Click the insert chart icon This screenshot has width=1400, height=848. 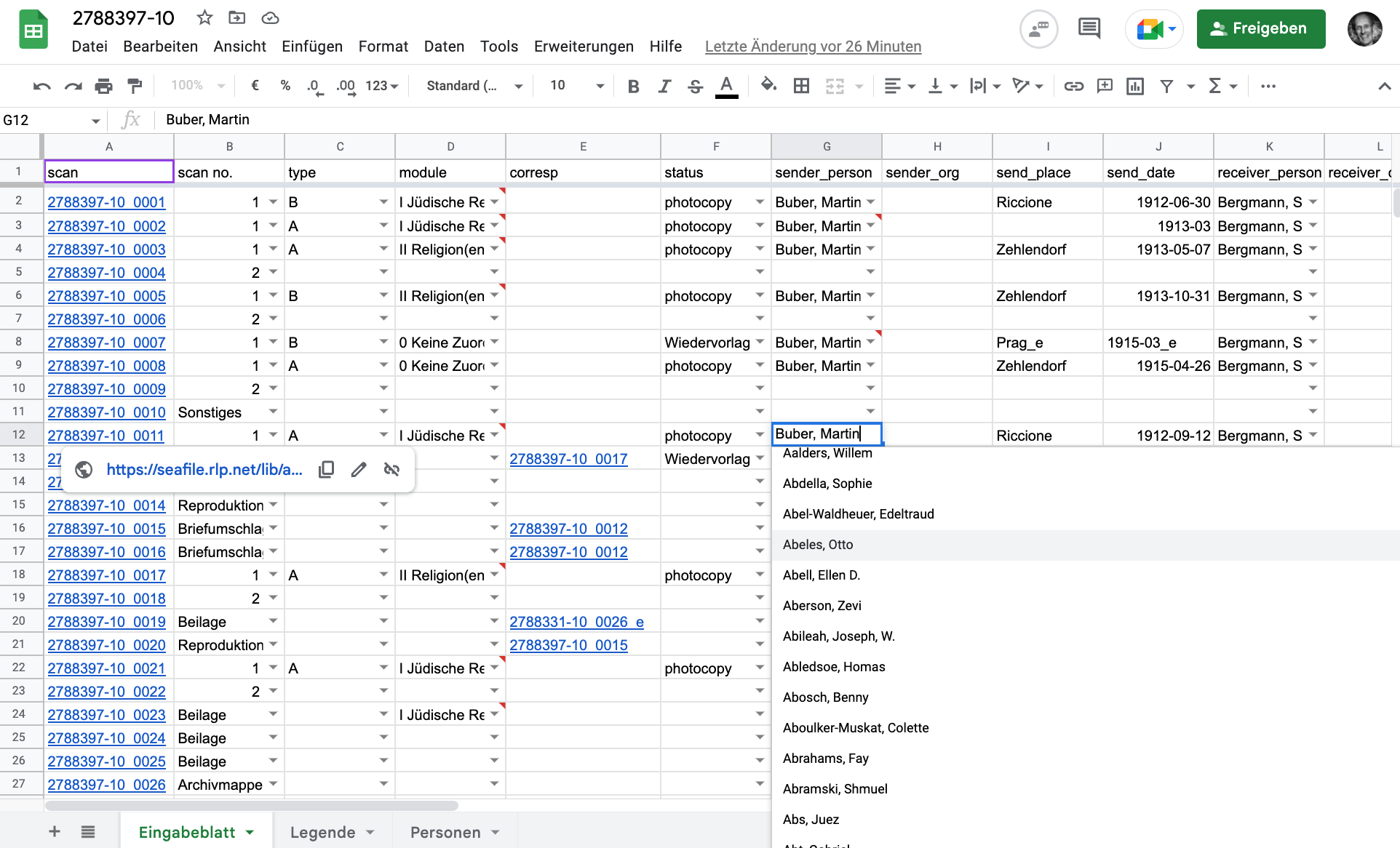(1134, 87)
